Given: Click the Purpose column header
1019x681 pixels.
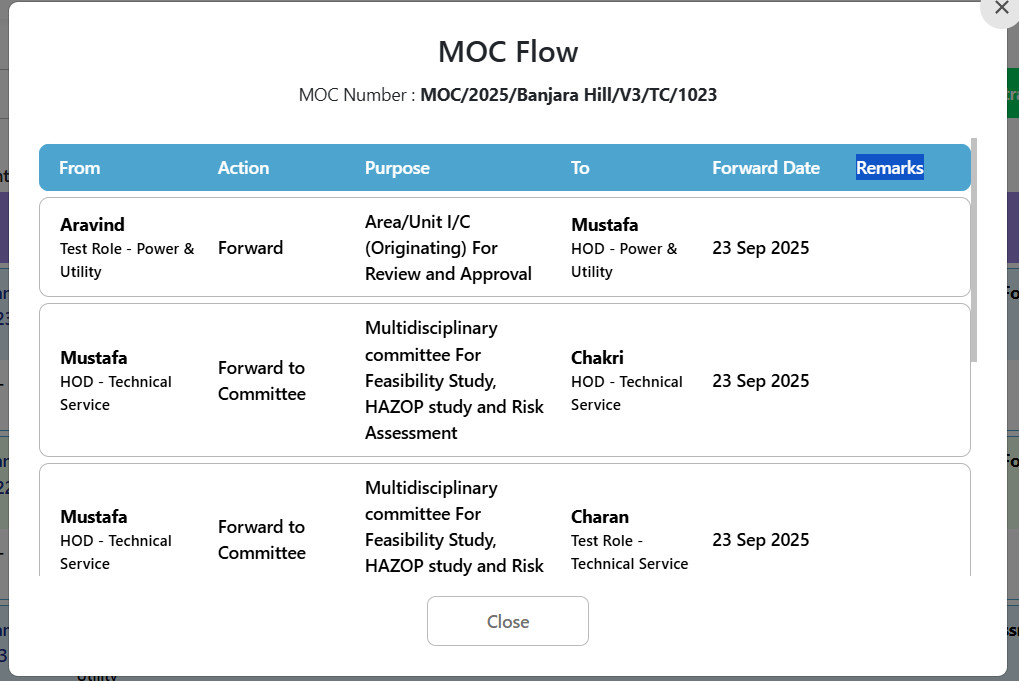Looking at the screenshot, I should point(397,168).
